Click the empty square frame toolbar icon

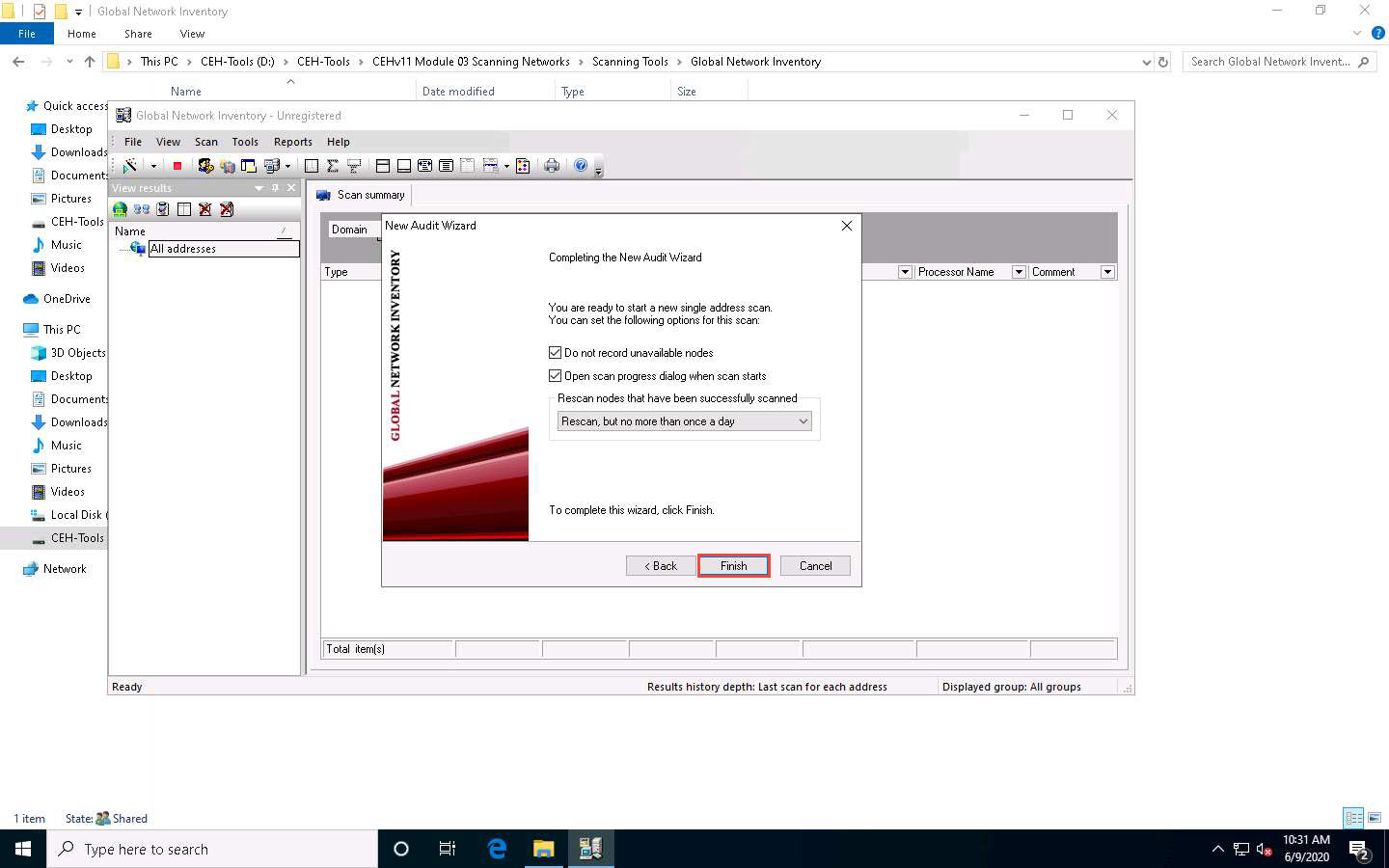(312, 166)
